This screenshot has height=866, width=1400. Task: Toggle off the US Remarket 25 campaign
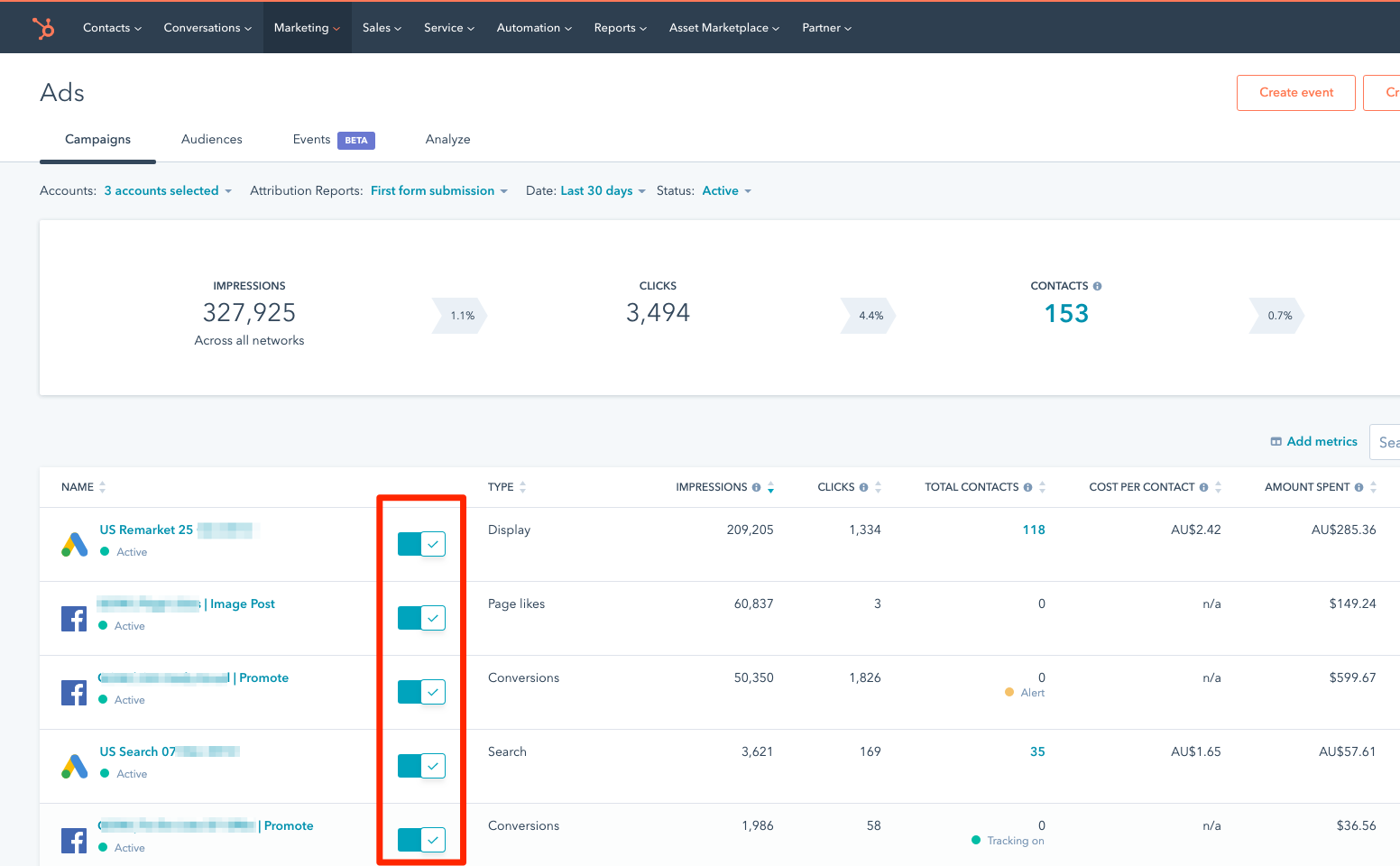[x=420, y=544]
